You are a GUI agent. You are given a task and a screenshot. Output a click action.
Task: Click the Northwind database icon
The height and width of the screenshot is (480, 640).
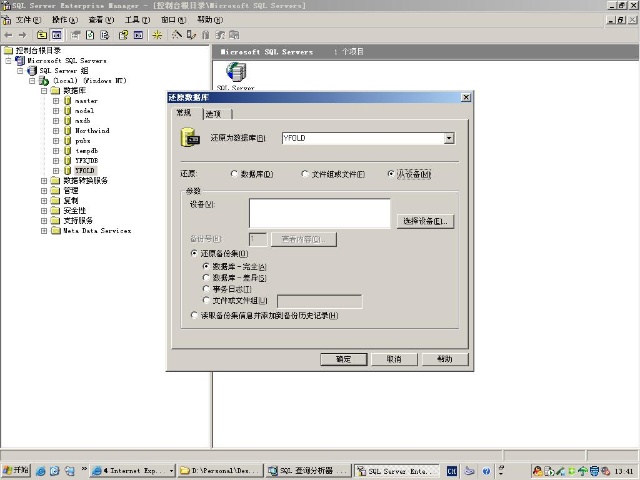(68, 130)
